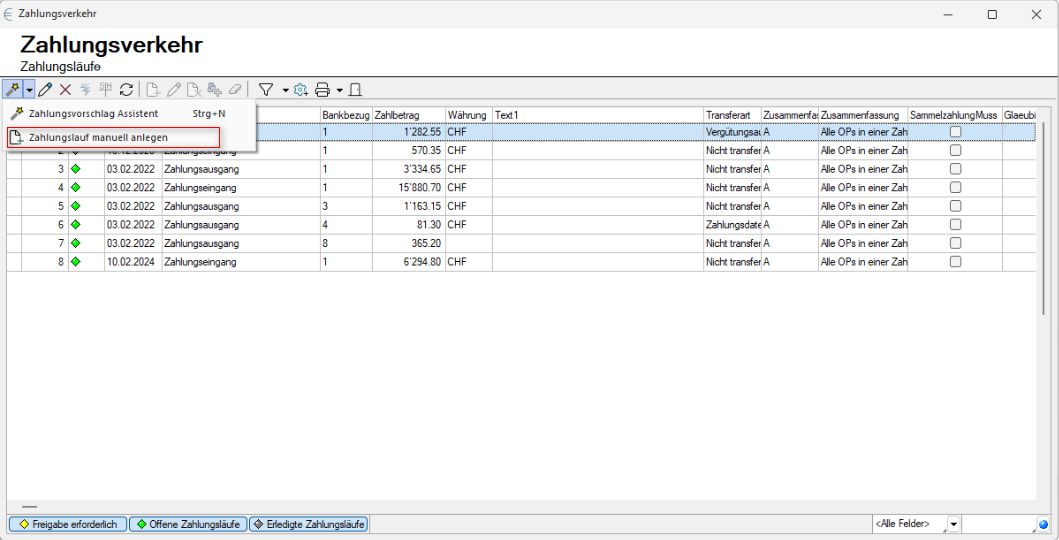Open the Alle Felder search field dropdown

tap(953, 524)
